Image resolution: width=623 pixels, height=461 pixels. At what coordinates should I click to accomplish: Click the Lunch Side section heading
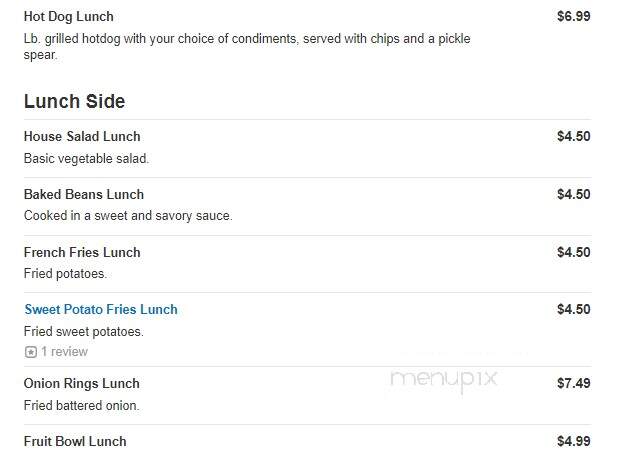74,101
